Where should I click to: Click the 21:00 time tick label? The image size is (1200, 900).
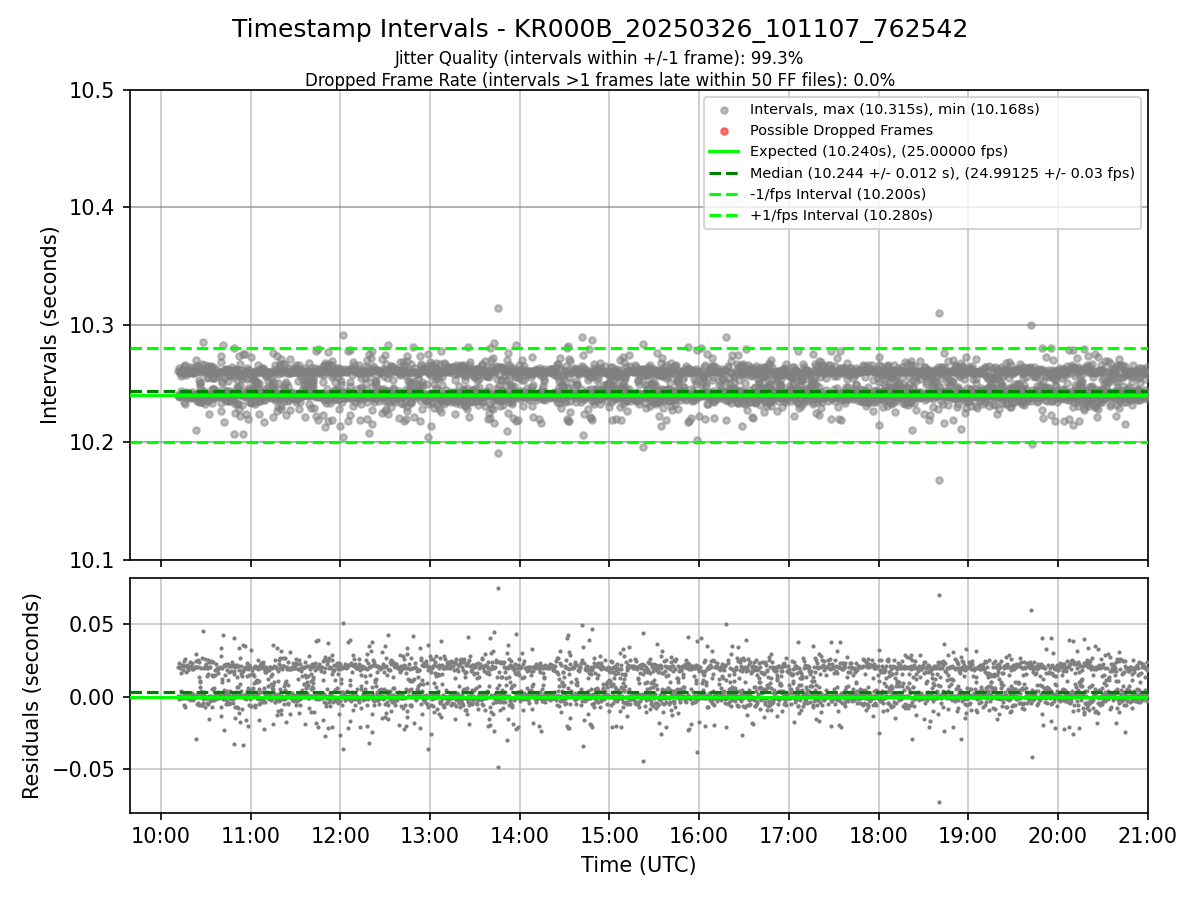click(1148, 834)
